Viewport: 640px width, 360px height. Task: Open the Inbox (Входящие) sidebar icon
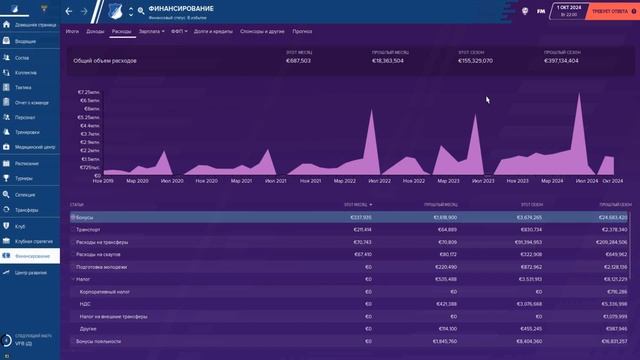(x=6, y=41)
